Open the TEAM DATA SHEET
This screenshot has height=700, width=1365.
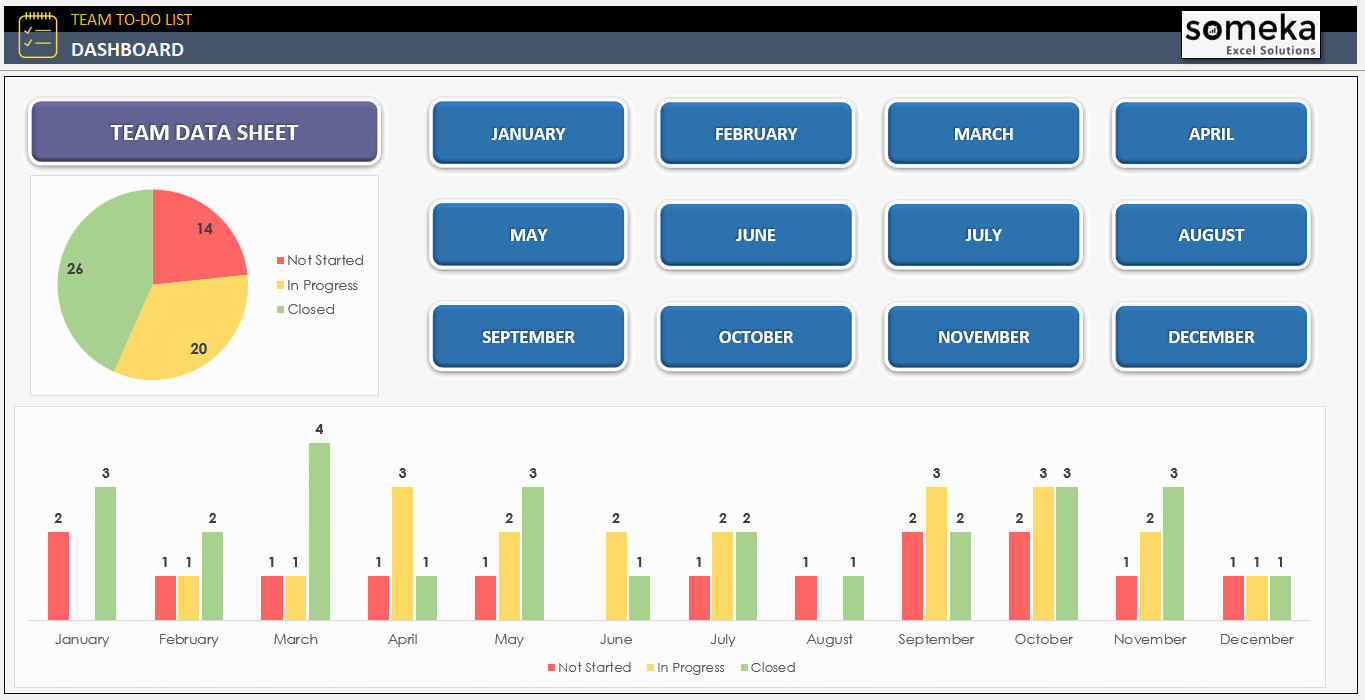(x=204, y=131)
